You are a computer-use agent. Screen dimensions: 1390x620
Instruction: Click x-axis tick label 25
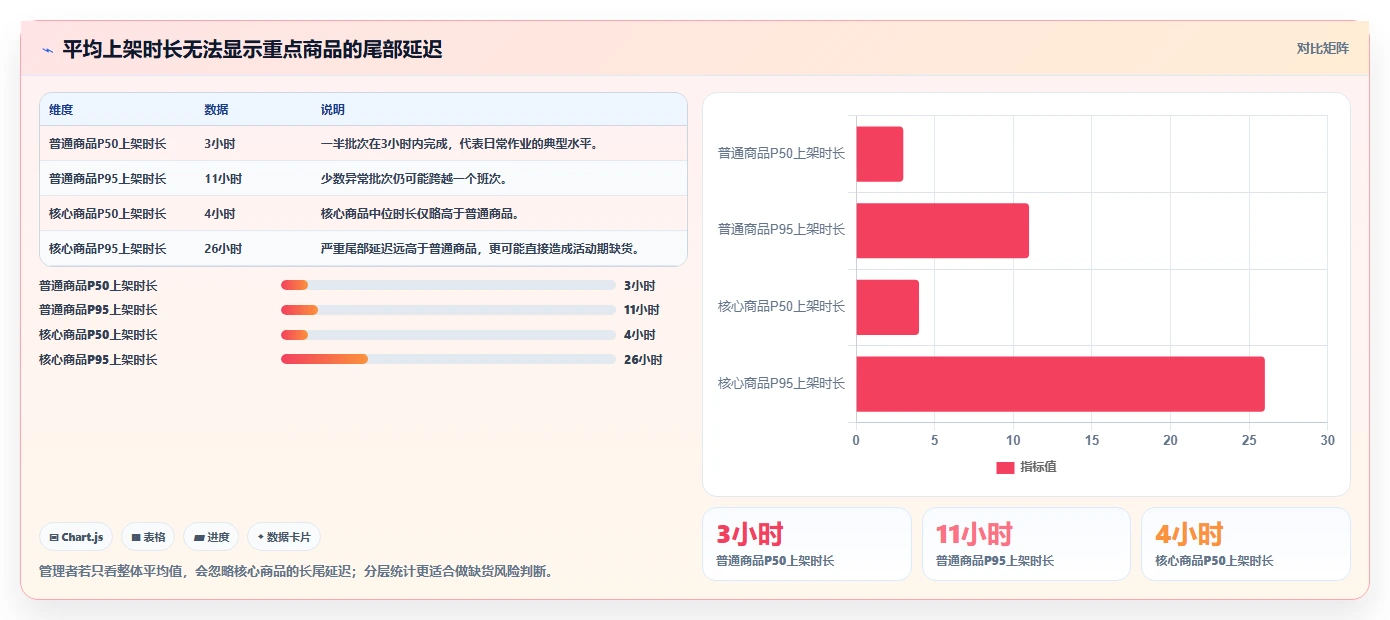[x=1249, y=440]
